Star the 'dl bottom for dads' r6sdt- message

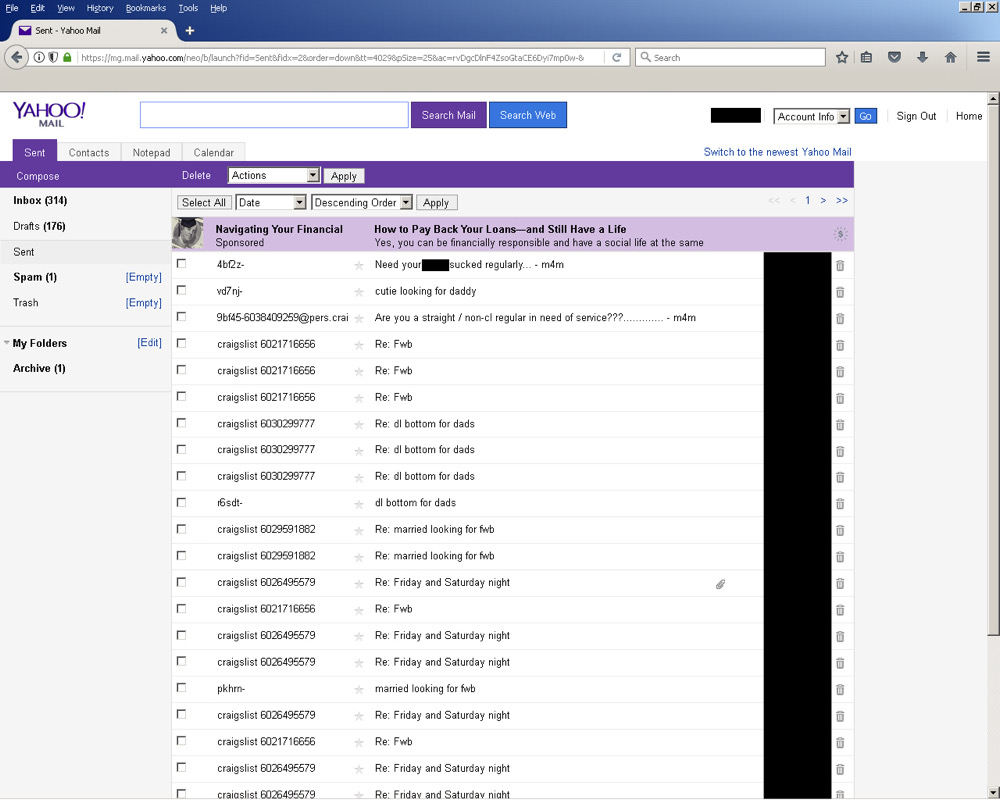[x=359, y=504]
